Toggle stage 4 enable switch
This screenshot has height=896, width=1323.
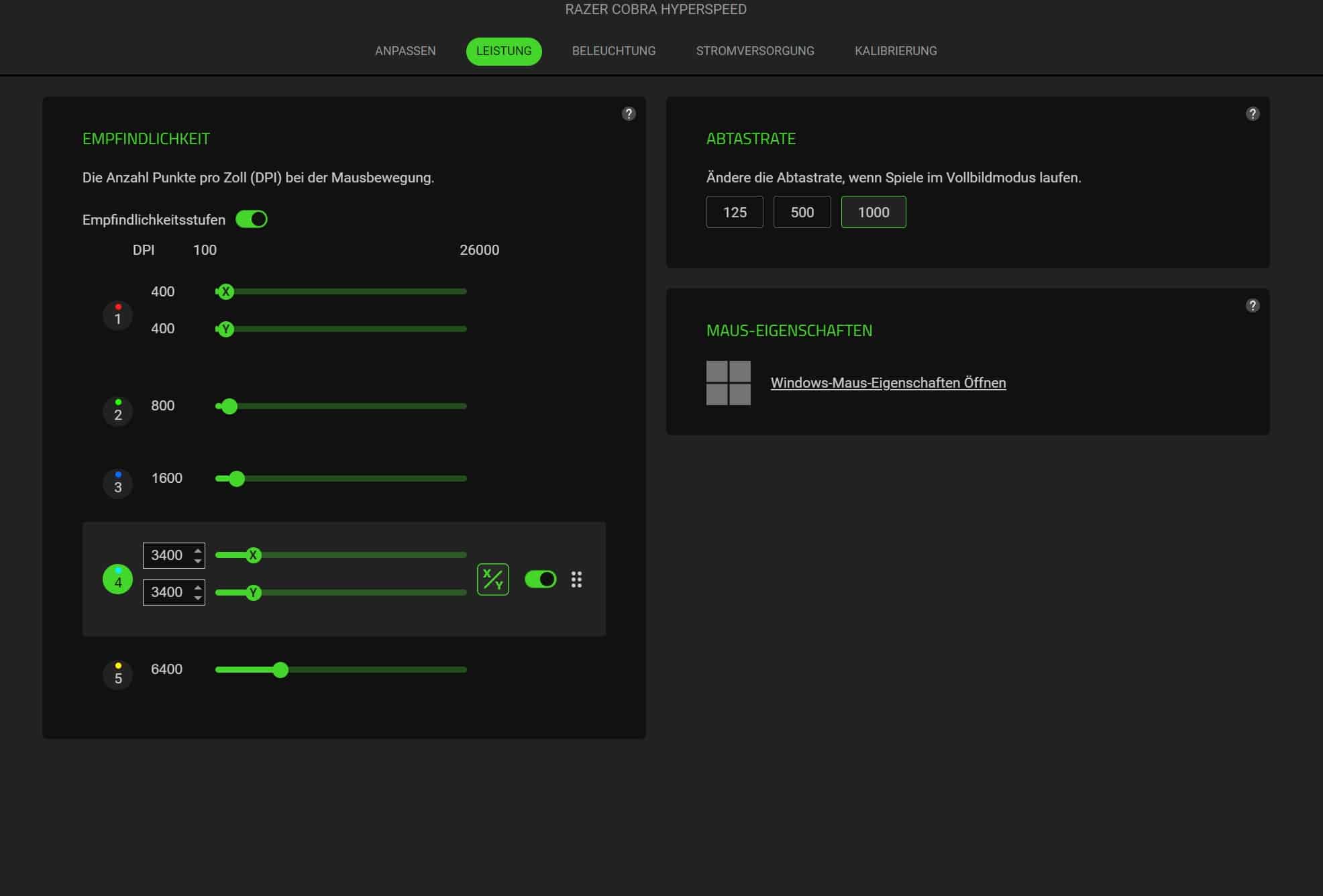(540, 579)
